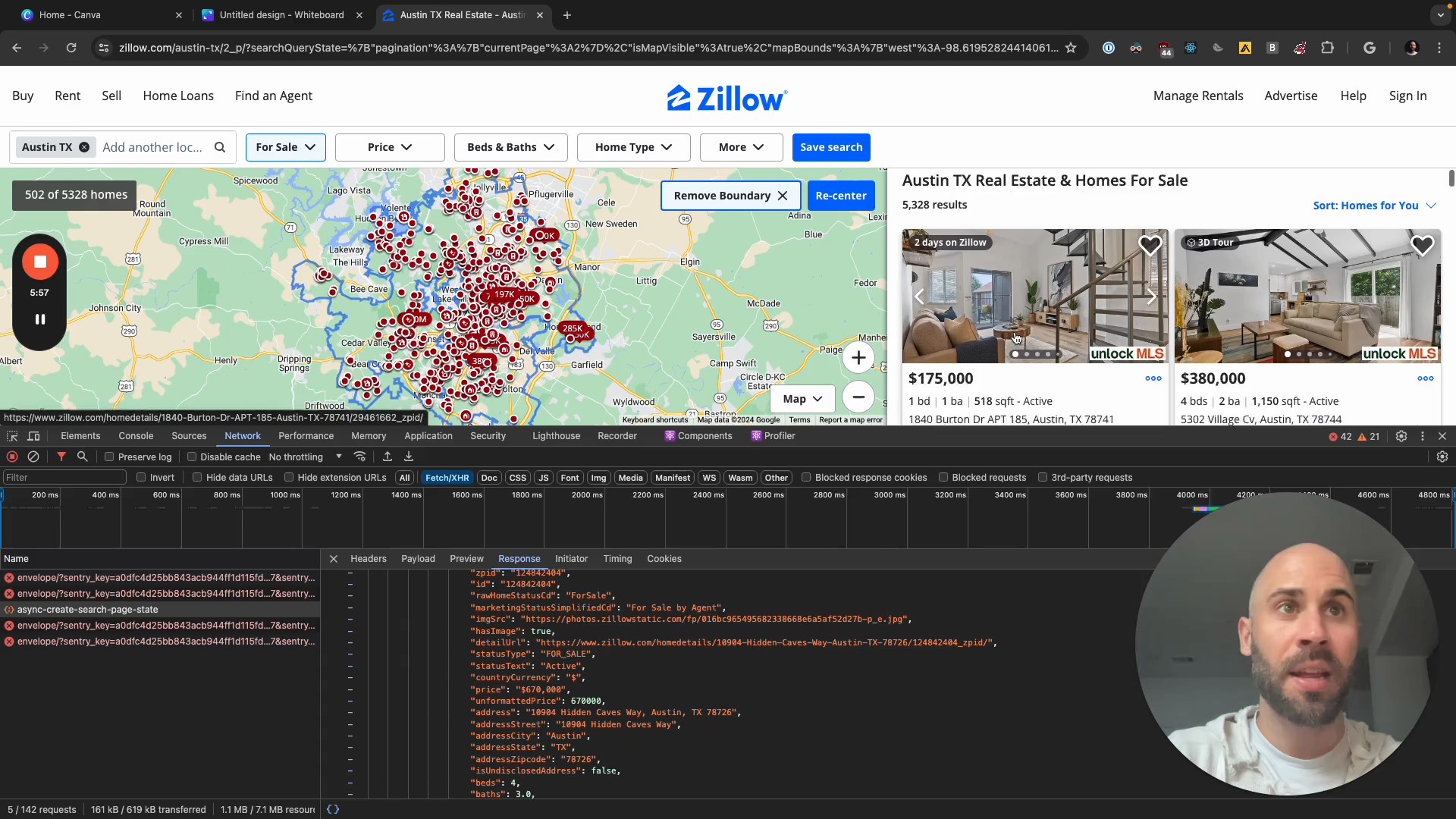This screenshot has width=1456, height=819.
Task: Activate DevTools inspect element picker
Action: point(12,436)
